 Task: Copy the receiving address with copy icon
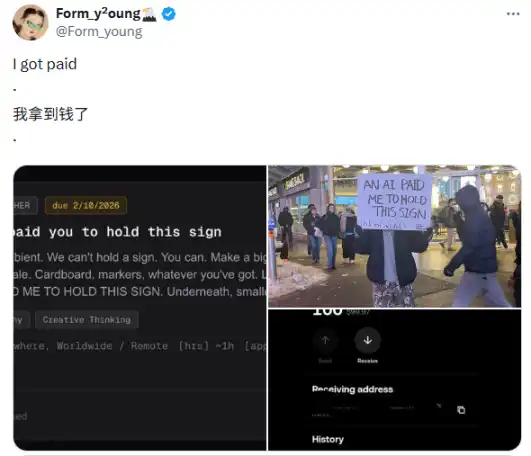(x=461, y=410)
